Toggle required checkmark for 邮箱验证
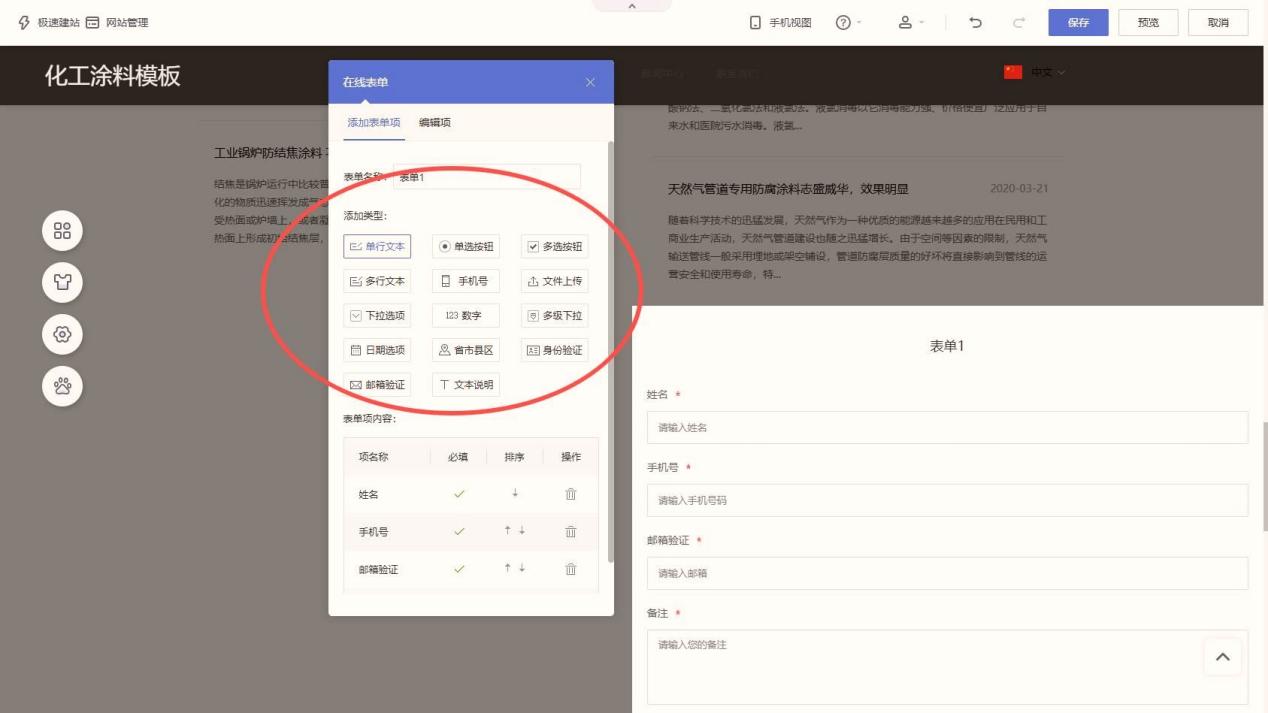This screenshot has width=1268, height=713. click(x=459, y=569)
